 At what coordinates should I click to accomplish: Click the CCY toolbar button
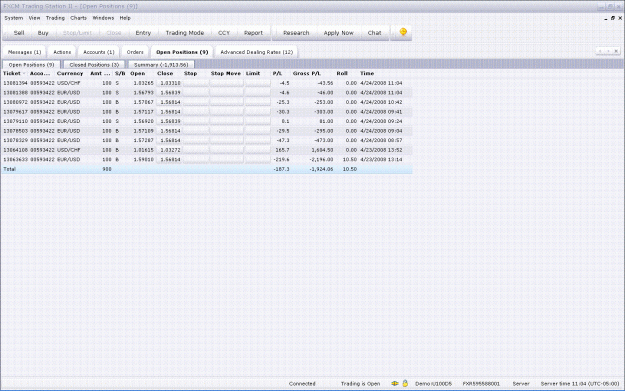tap(224, 33)
